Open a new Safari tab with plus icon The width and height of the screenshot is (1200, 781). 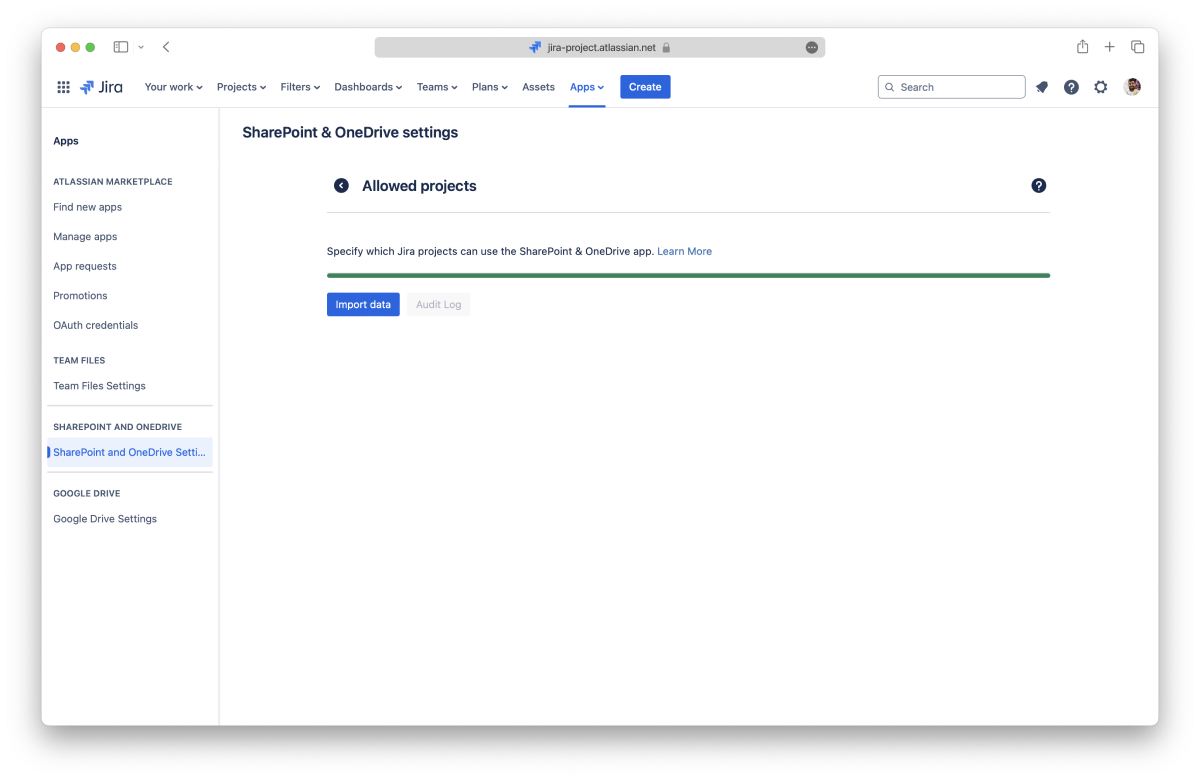[x=1110, y=47]
